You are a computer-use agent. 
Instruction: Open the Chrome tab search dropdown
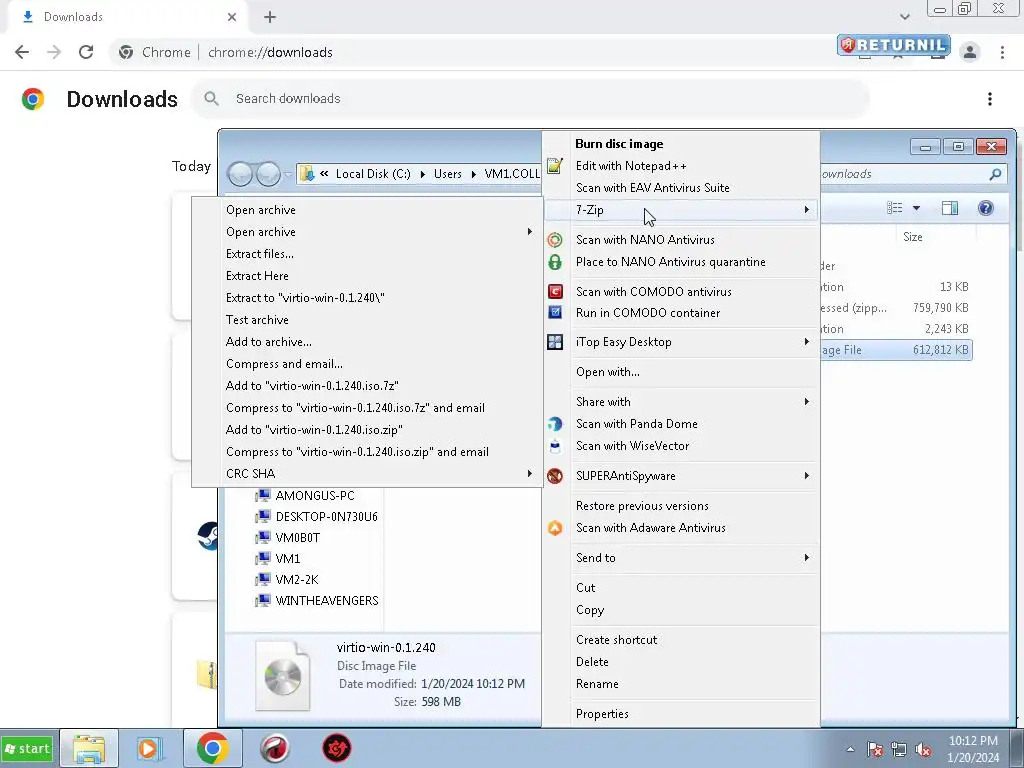point(904,17)
